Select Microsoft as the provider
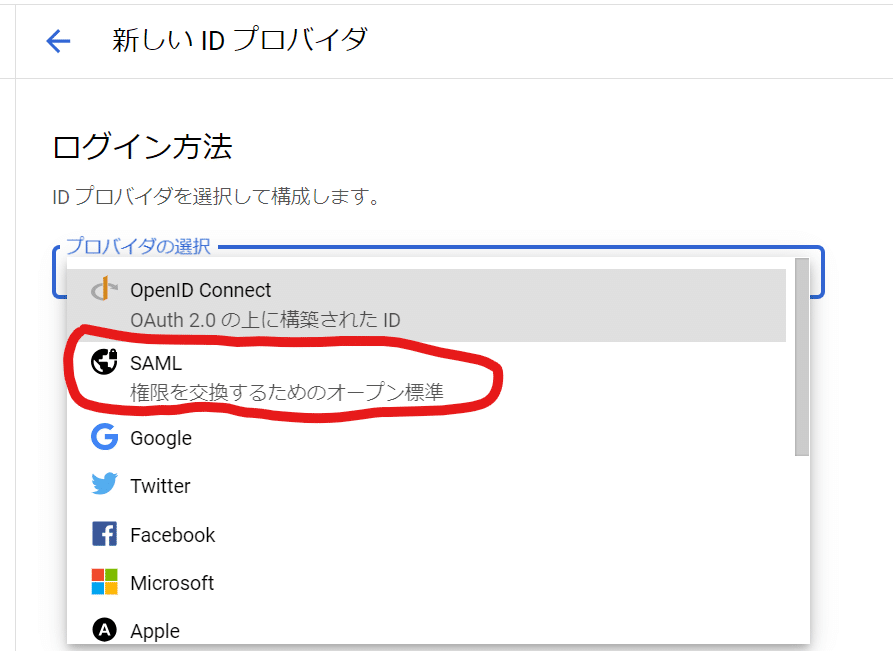 click(427, 583)
